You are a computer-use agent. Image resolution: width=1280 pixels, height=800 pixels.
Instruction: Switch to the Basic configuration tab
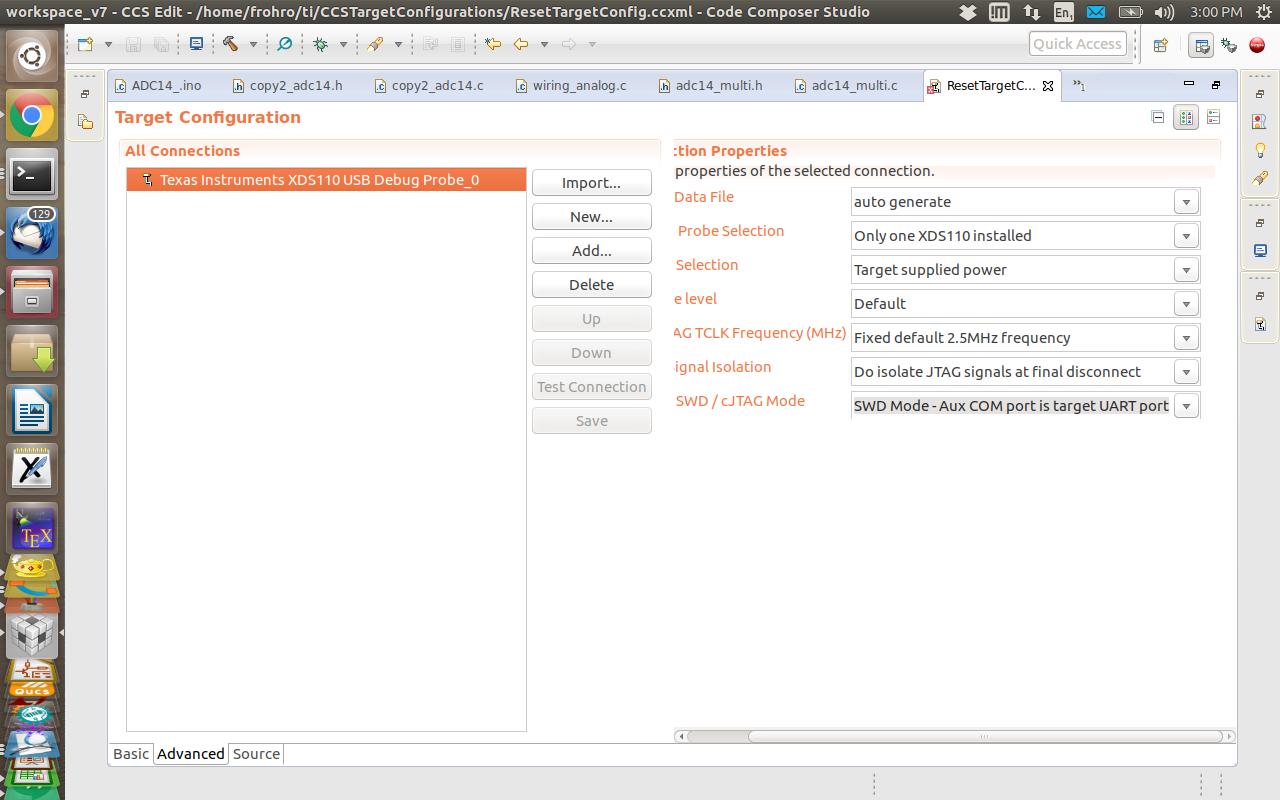[131, 754]
